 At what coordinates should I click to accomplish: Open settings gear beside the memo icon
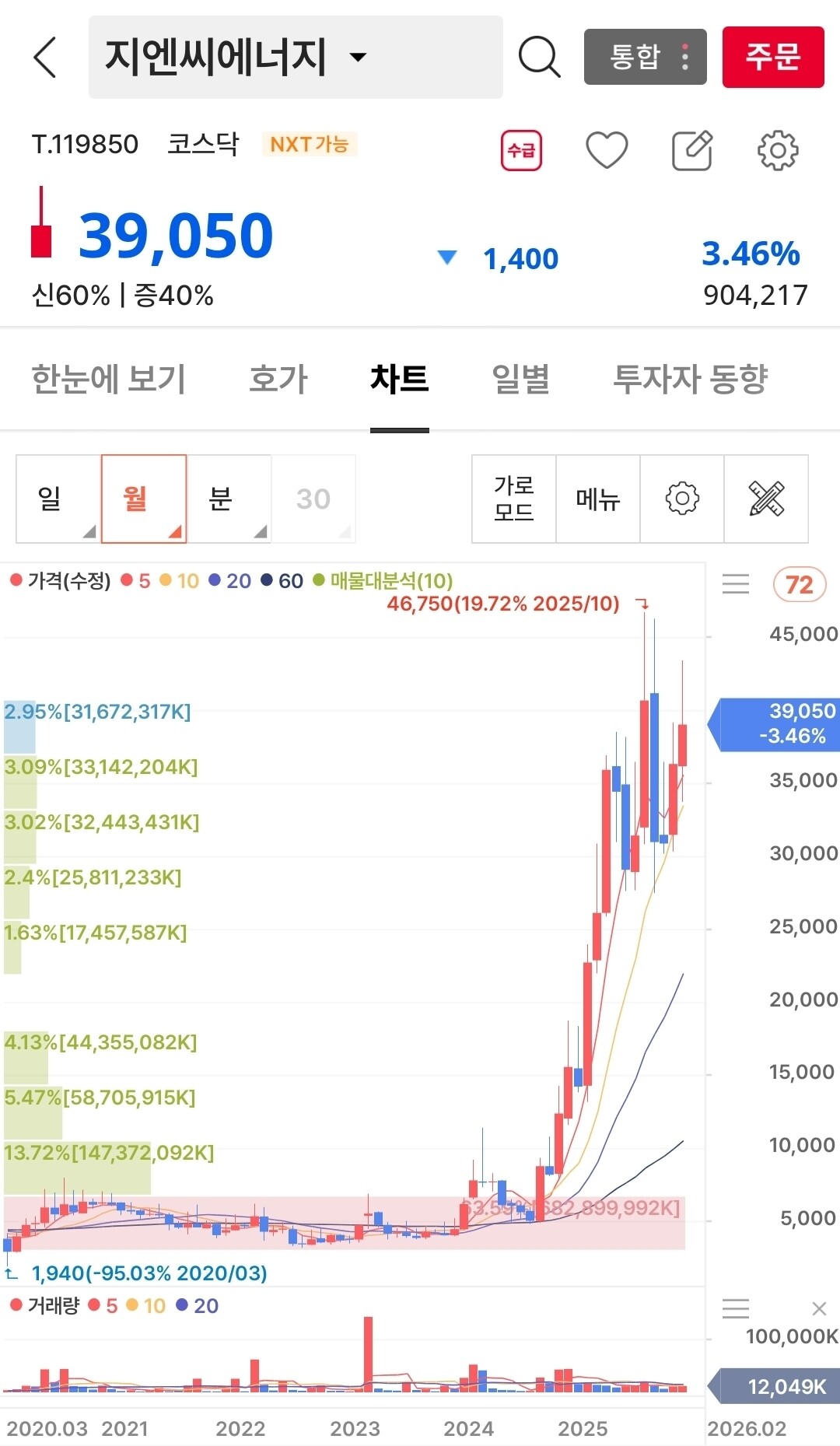[x=778, y=150]
